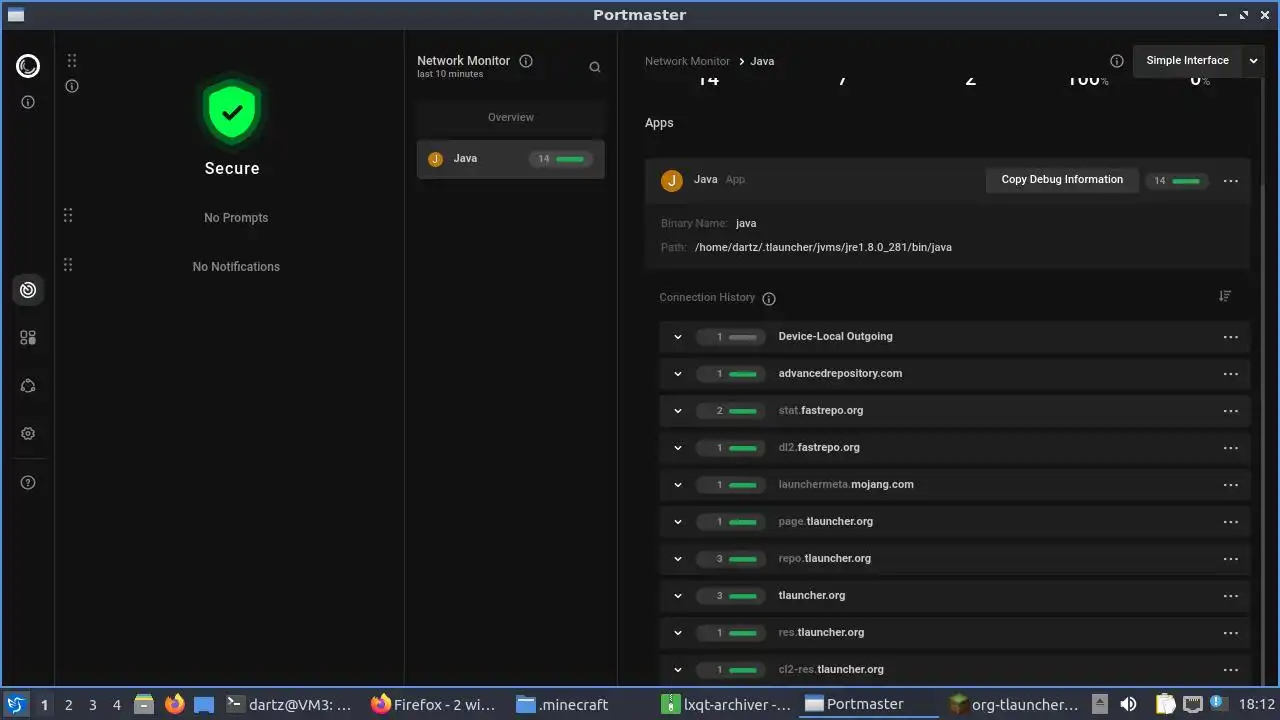Click the Connection History info icon
Viewport: 1280px width, 720px height.
[769, 298]
